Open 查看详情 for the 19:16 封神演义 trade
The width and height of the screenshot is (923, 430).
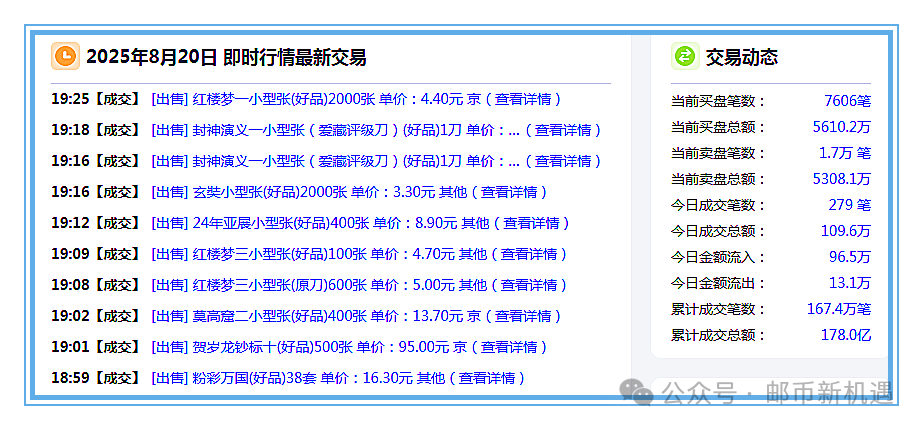[x=568, y=161]
